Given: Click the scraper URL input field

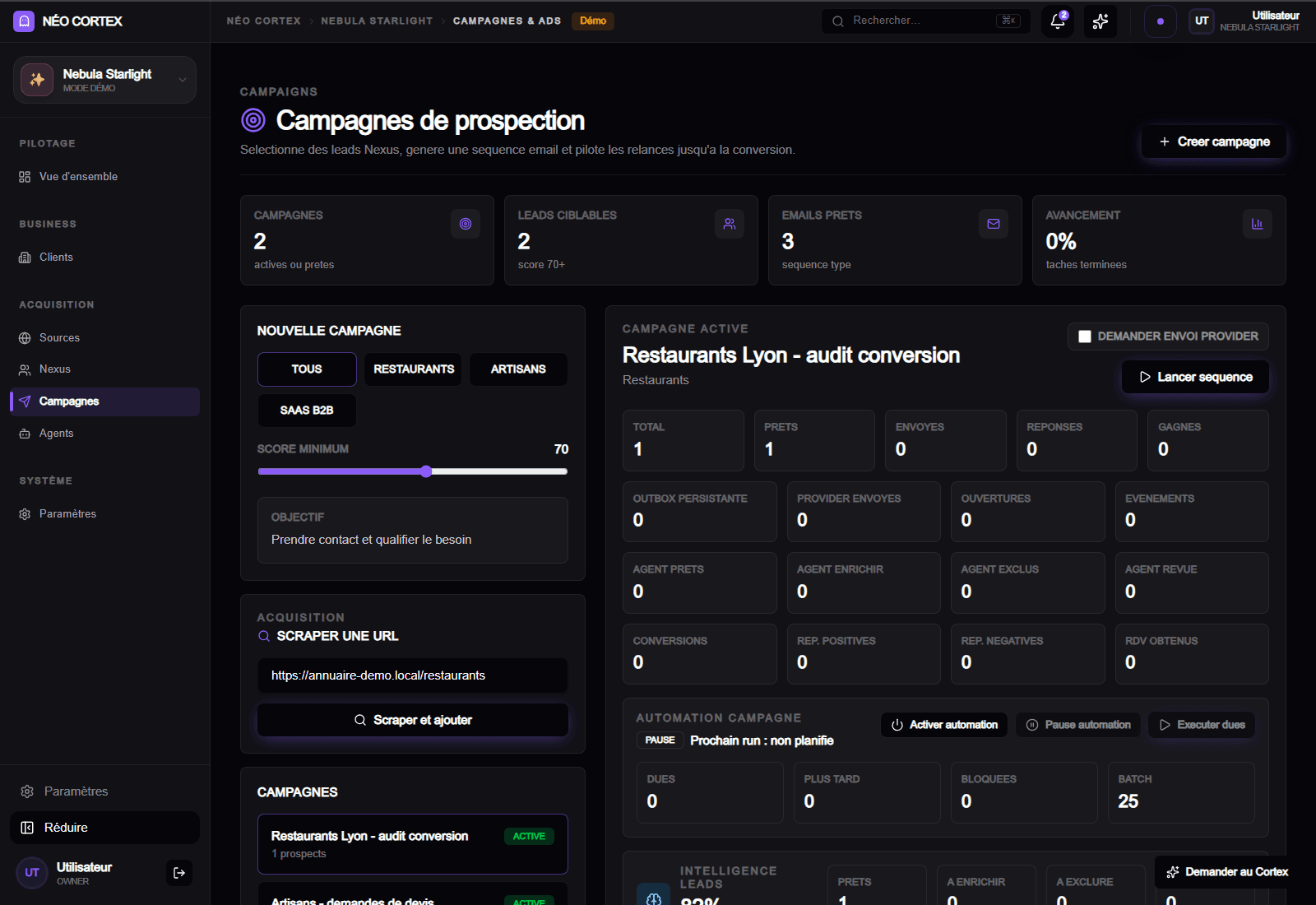Looking at the screenshot, I should (x=413, y=675).
